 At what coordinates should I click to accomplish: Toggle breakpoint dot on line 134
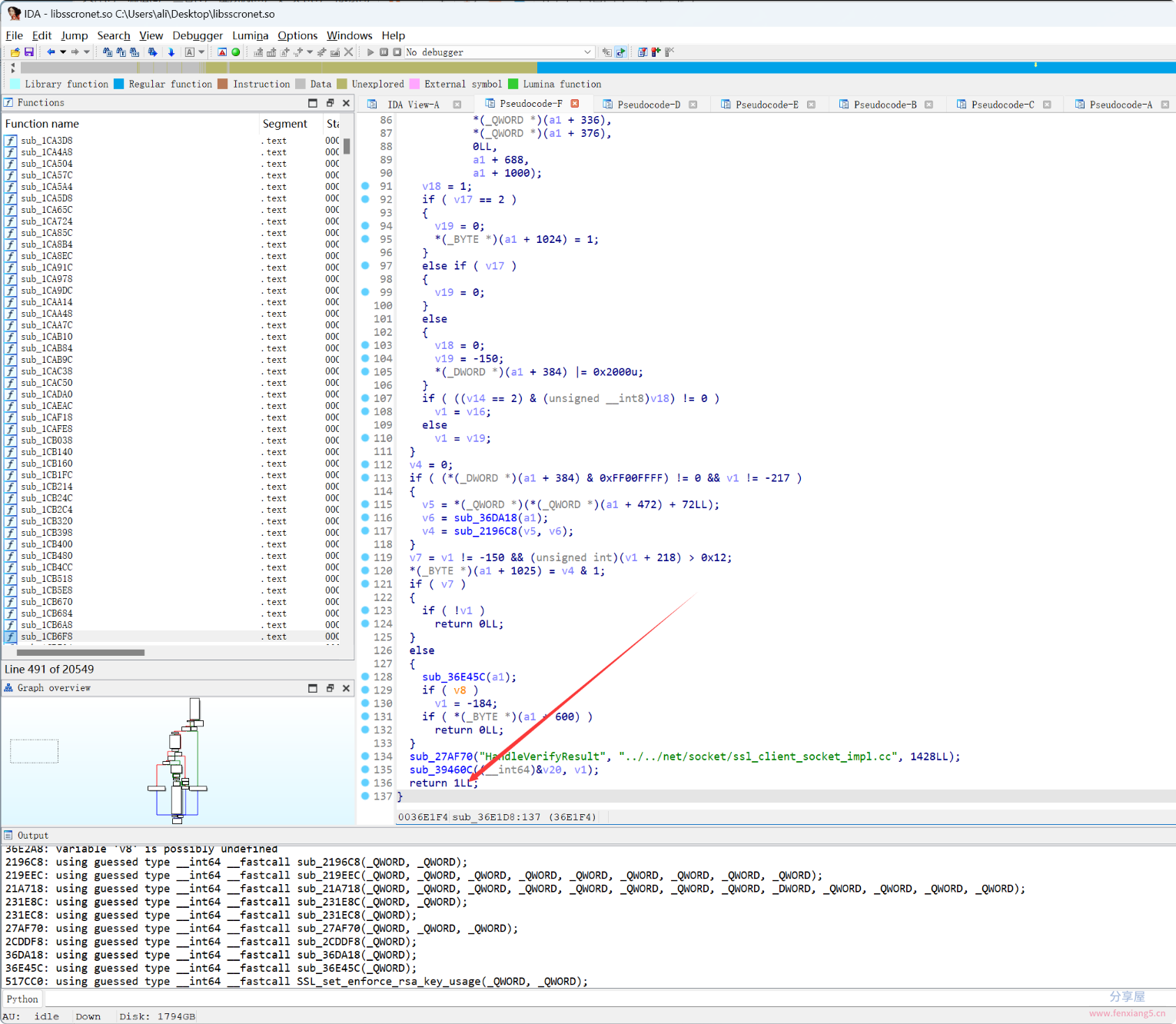365,756
